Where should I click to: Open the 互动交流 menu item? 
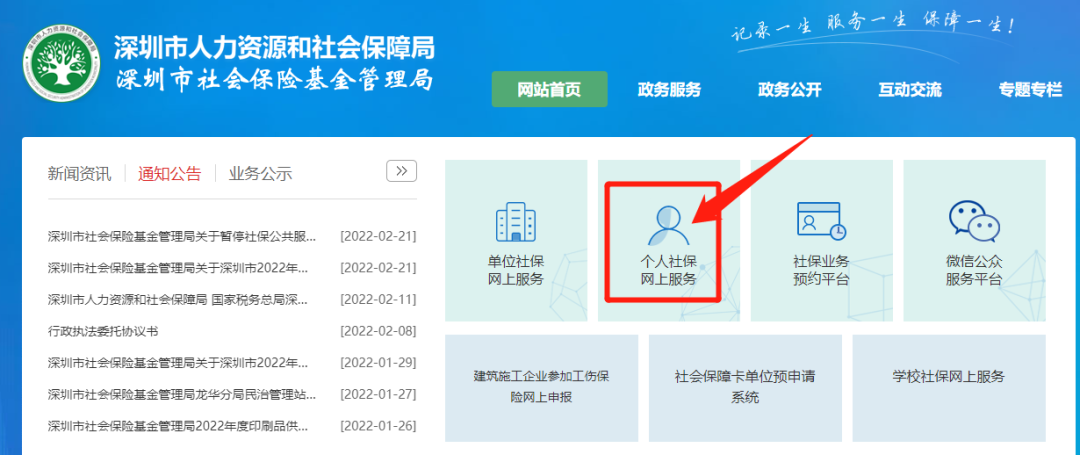(x=910, y=89)
